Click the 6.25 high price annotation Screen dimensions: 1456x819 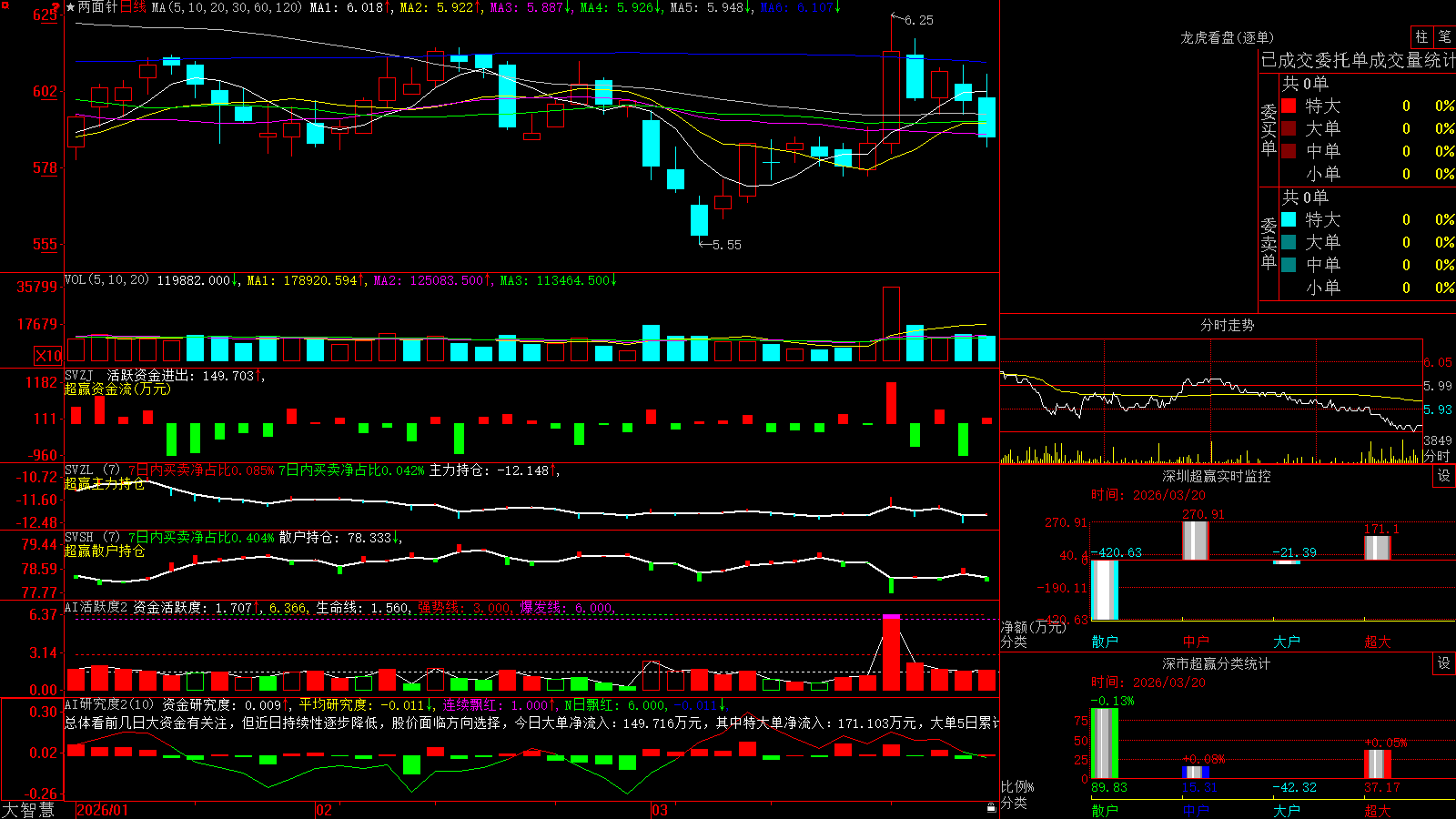click(918, 20)
